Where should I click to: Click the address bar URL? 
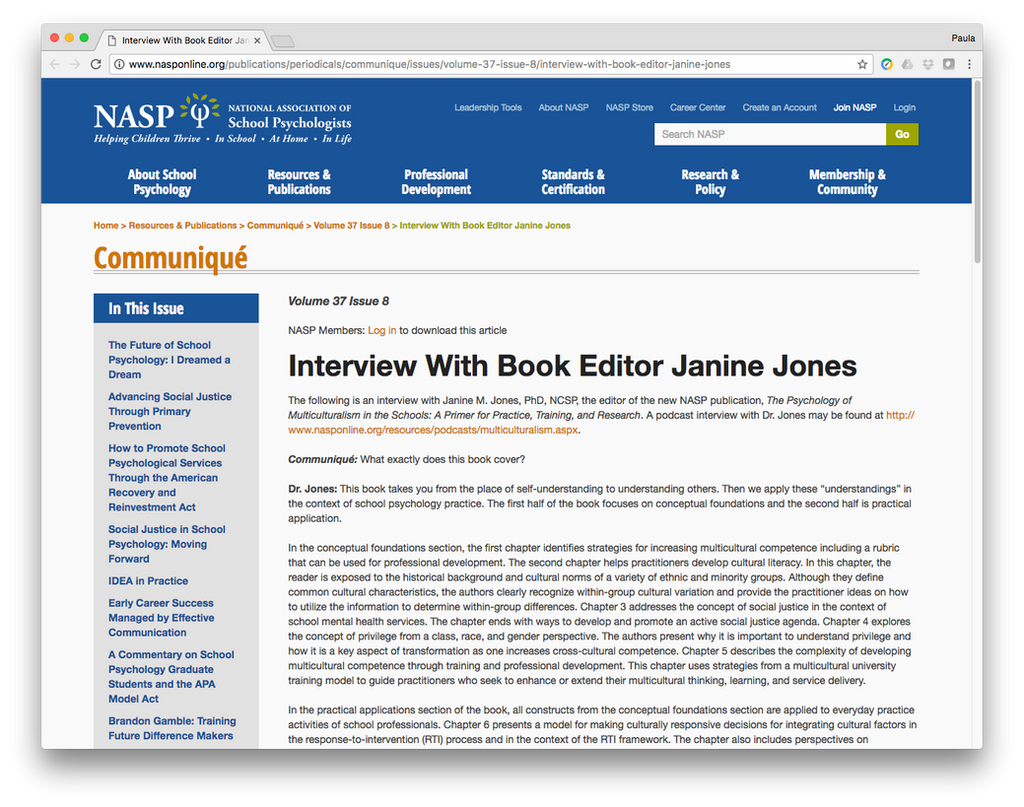[429, 64]
